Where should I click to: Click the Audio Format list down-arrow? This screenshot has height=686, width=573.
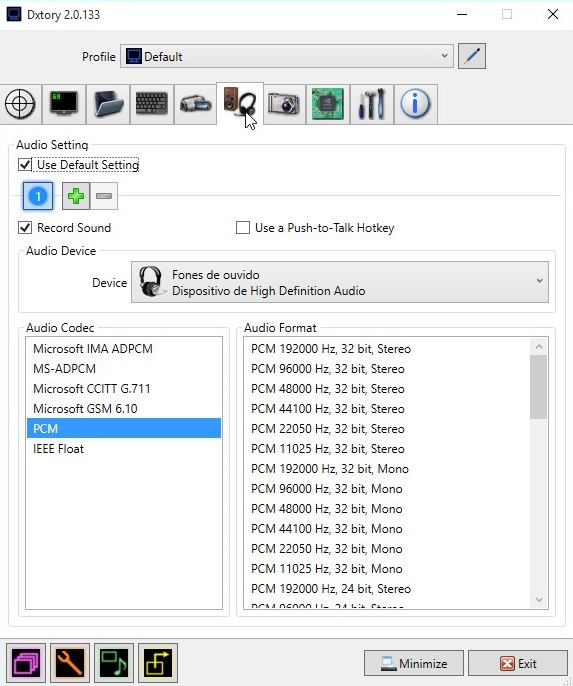[539, 599]
